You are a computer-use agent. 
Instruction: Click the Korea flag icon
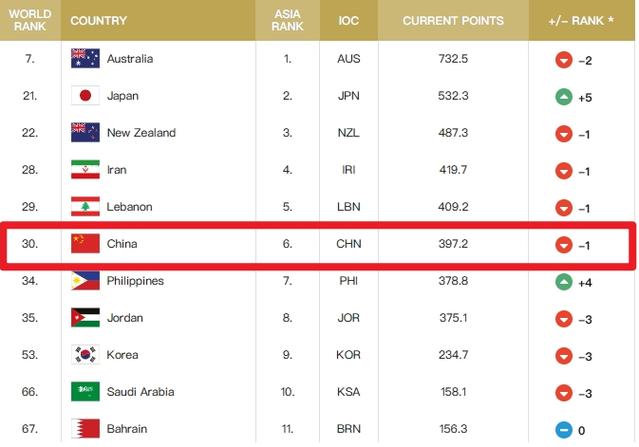coord(85,355)
